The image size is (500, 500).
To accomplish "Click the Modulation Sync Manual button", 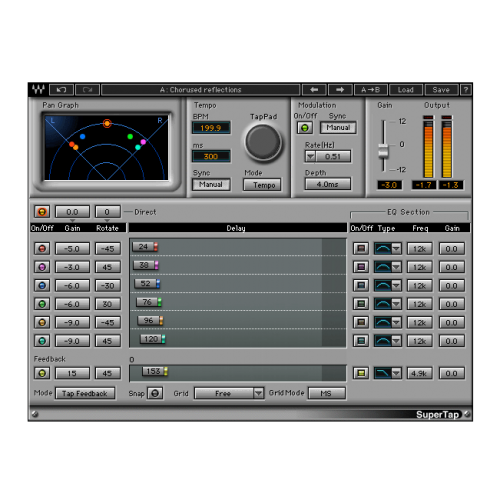I will pyautogui.click(x=338, y=128).
